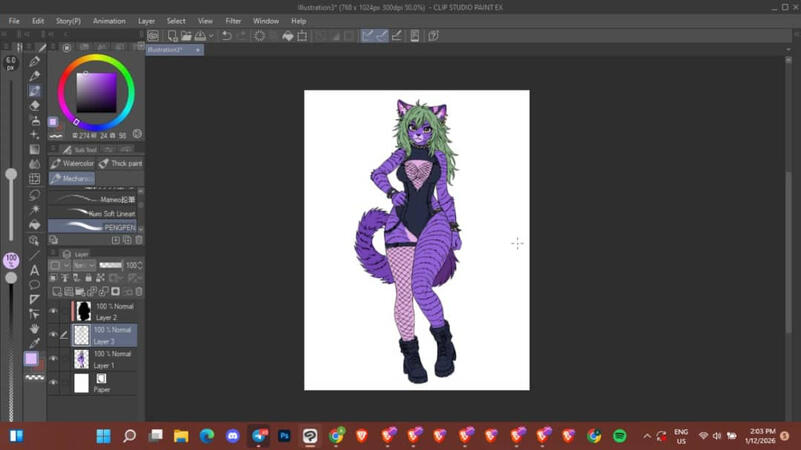Toggle the first snap-to-ruler button in command bar

[x=367, y=36]
